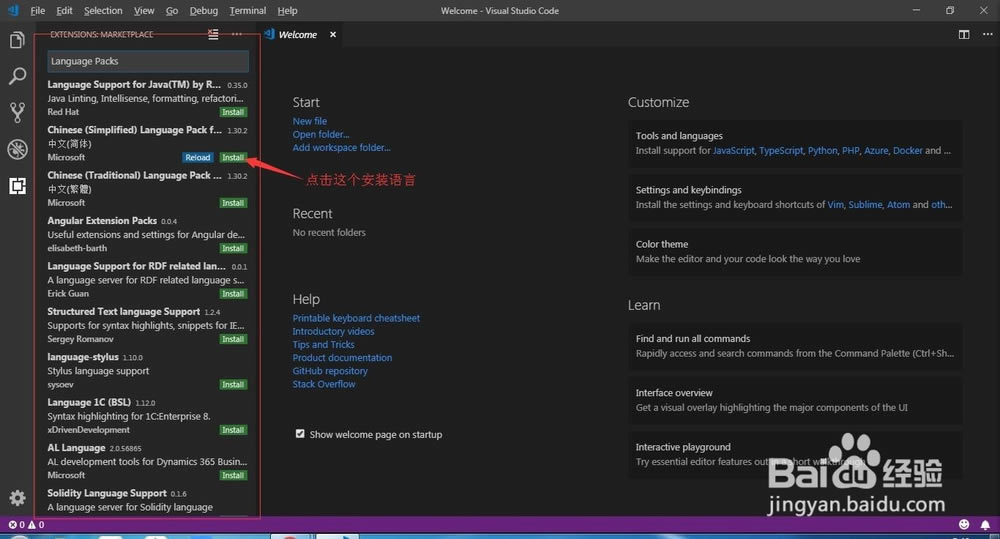Open the Debug view in activity bar
The image size is (1000, 539).
click(x=17, y=149)
